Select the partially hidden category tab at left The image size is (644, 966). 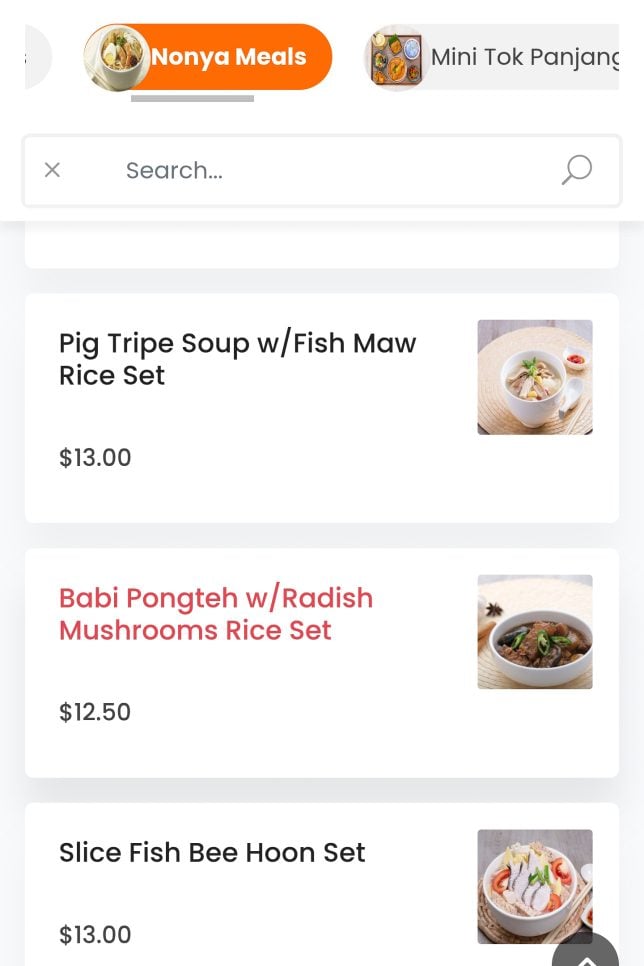point(37,57)
